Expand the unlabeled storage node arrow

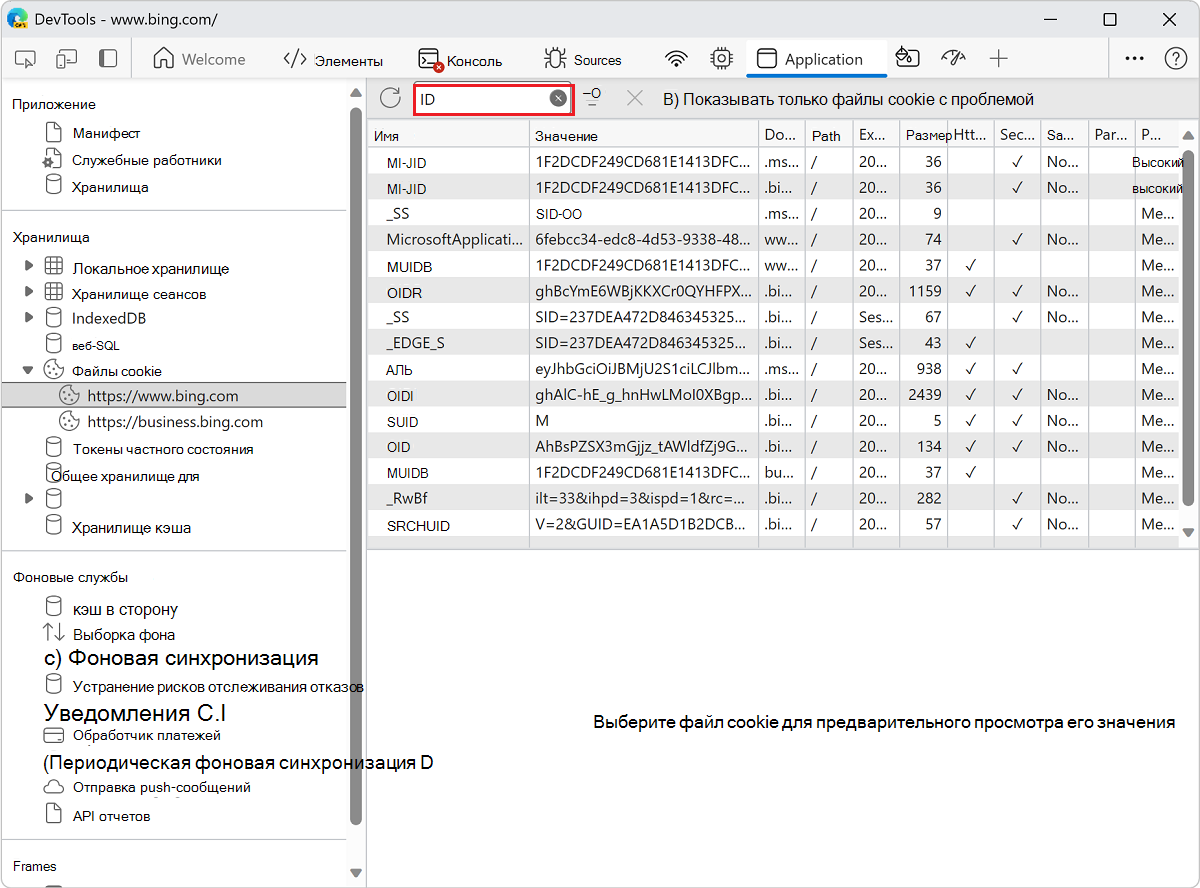[x=29, y=497]
